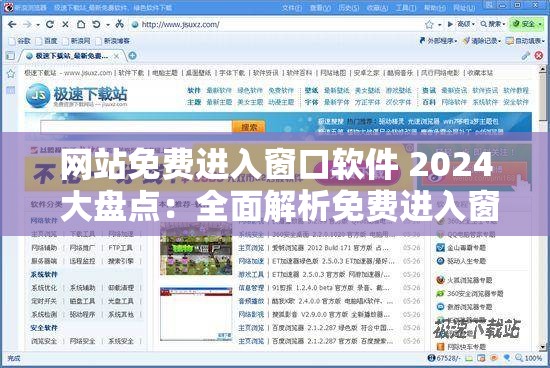550x368 pixels.
Task: Click the 网站地图 nav link
Action: [x=333, y=73]
